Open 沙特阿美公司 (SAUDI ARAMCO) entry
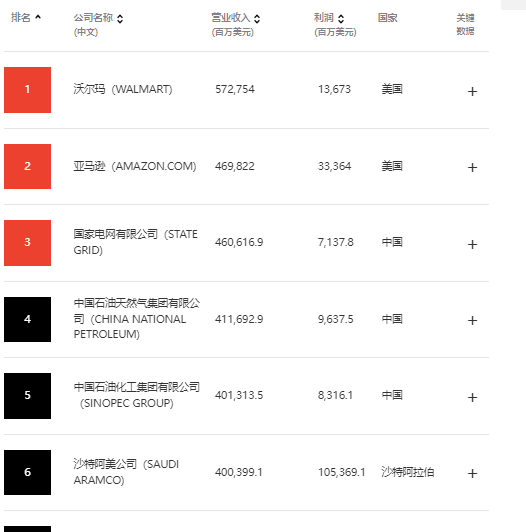 coord(126,472)
